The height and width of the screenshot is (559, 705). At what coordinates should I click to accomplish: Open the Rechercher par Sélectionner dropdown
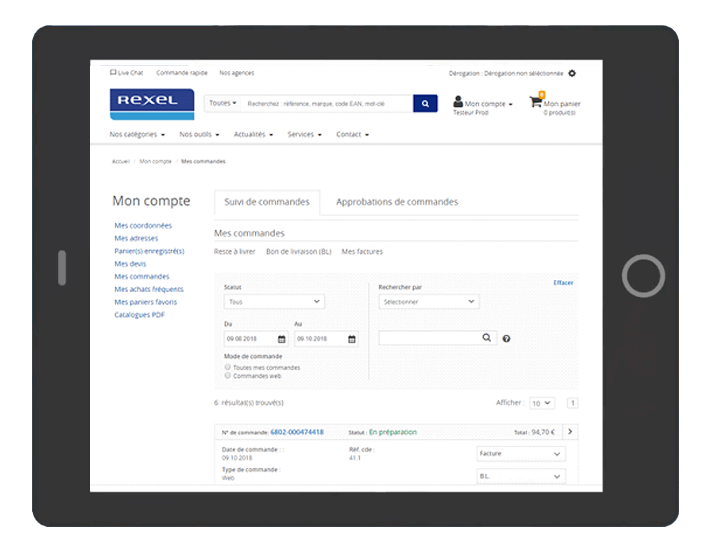(428, 301)
